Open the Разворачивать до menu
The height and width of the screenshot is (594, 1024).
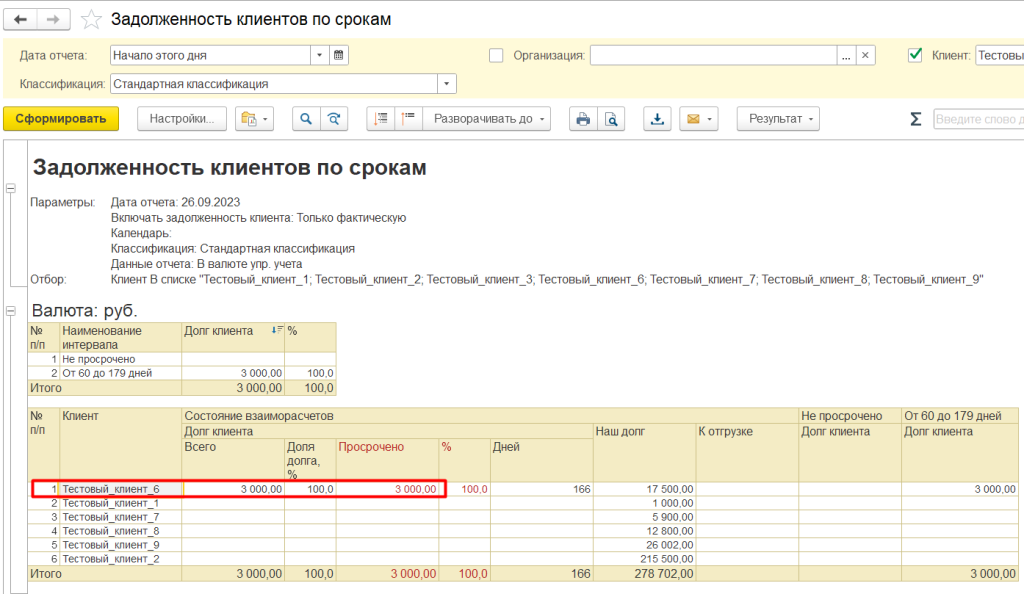pos(488,119)
